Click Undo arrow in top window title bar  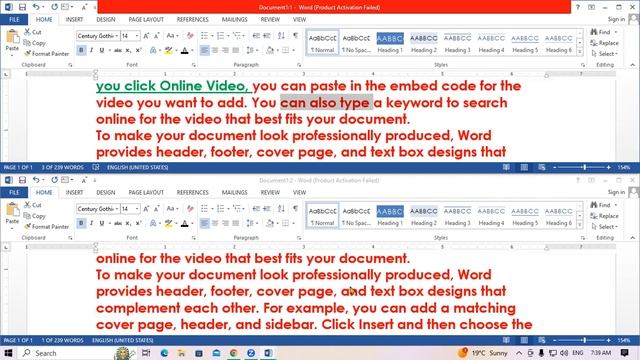(36, 7)
